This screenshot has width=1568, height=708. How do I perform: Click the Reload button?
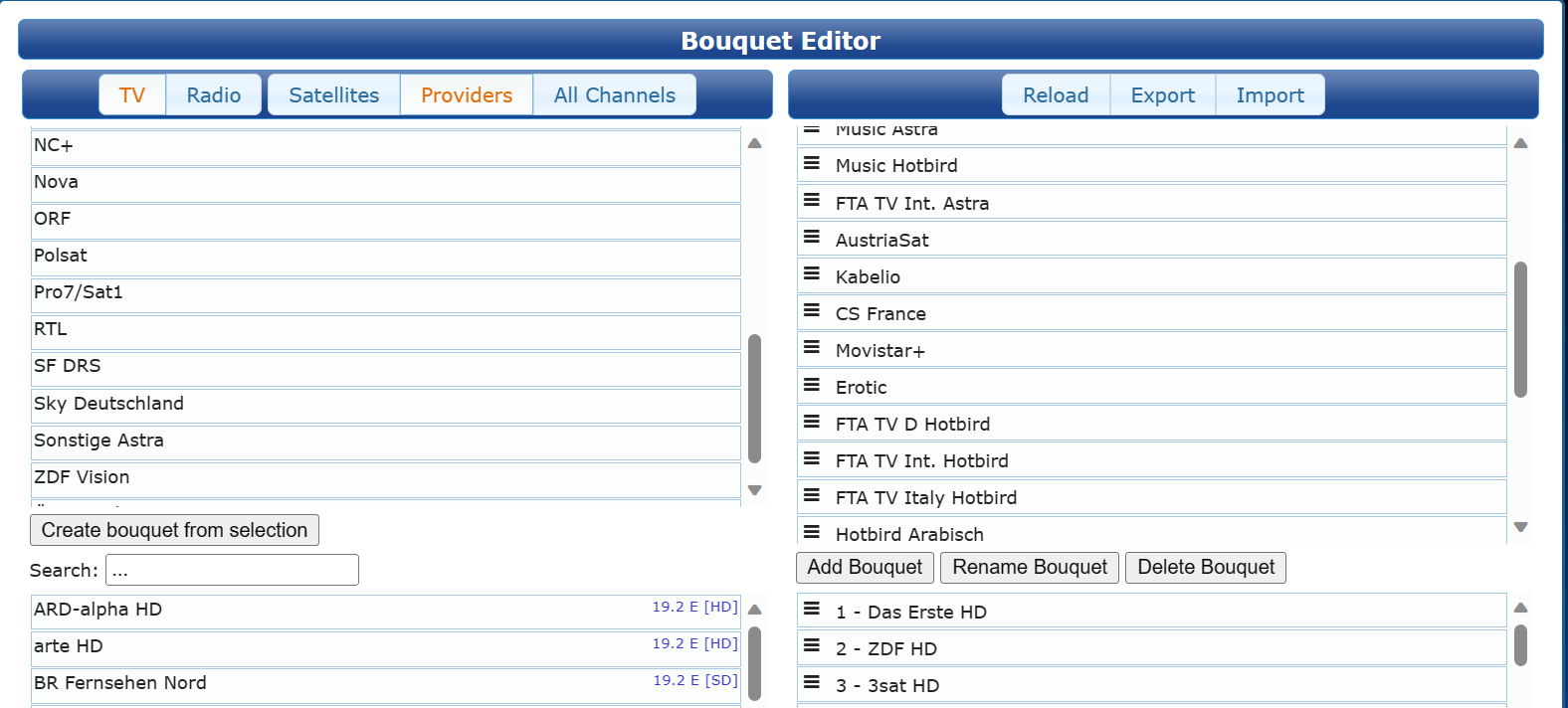tap(1056, 94)
